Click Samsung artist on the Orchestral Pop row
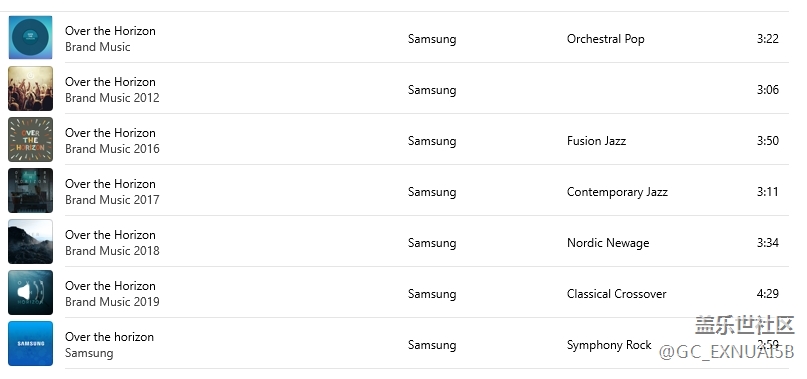Screen dimensions: 807x379 [x=432, y=39]
